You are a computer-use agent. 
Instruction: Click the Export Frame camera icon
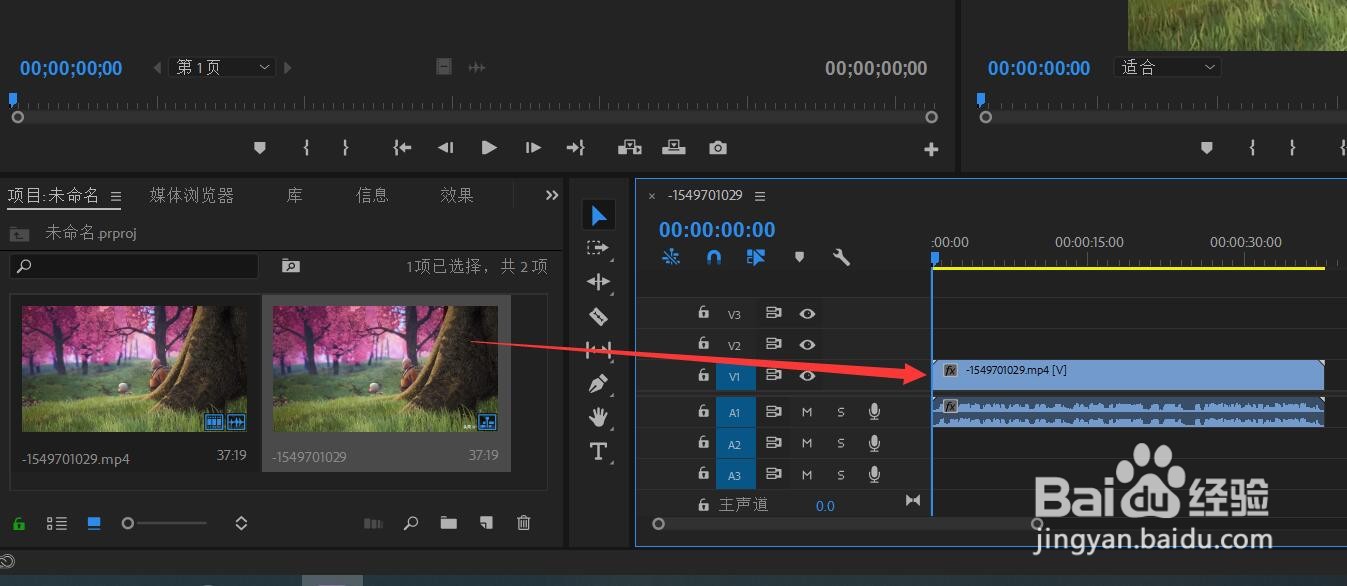[718, 148]
